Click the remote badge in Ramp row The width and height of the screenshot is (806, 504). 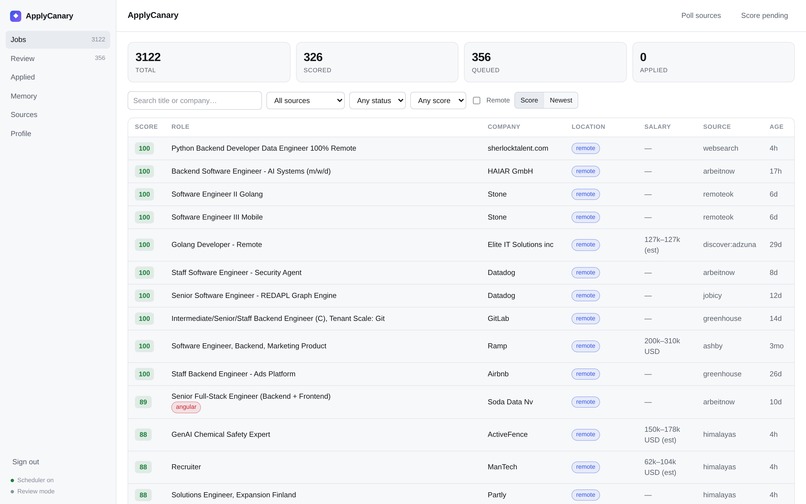click(585, 346)
